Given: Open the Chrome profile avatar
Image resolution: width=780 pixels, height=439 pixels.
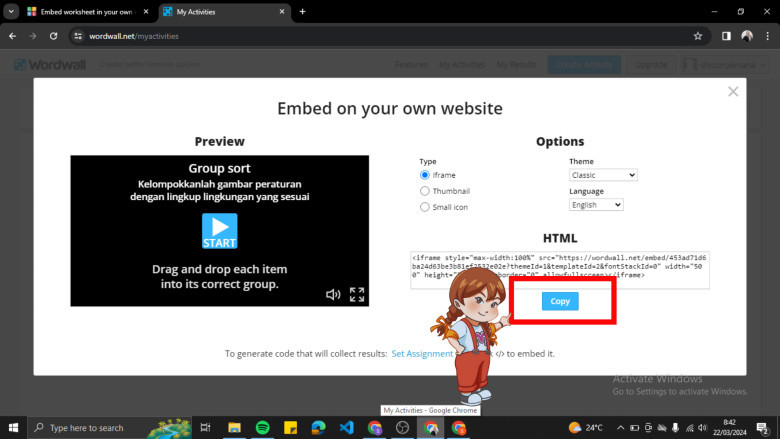Looking at the screenshot, I should point(747,36).
